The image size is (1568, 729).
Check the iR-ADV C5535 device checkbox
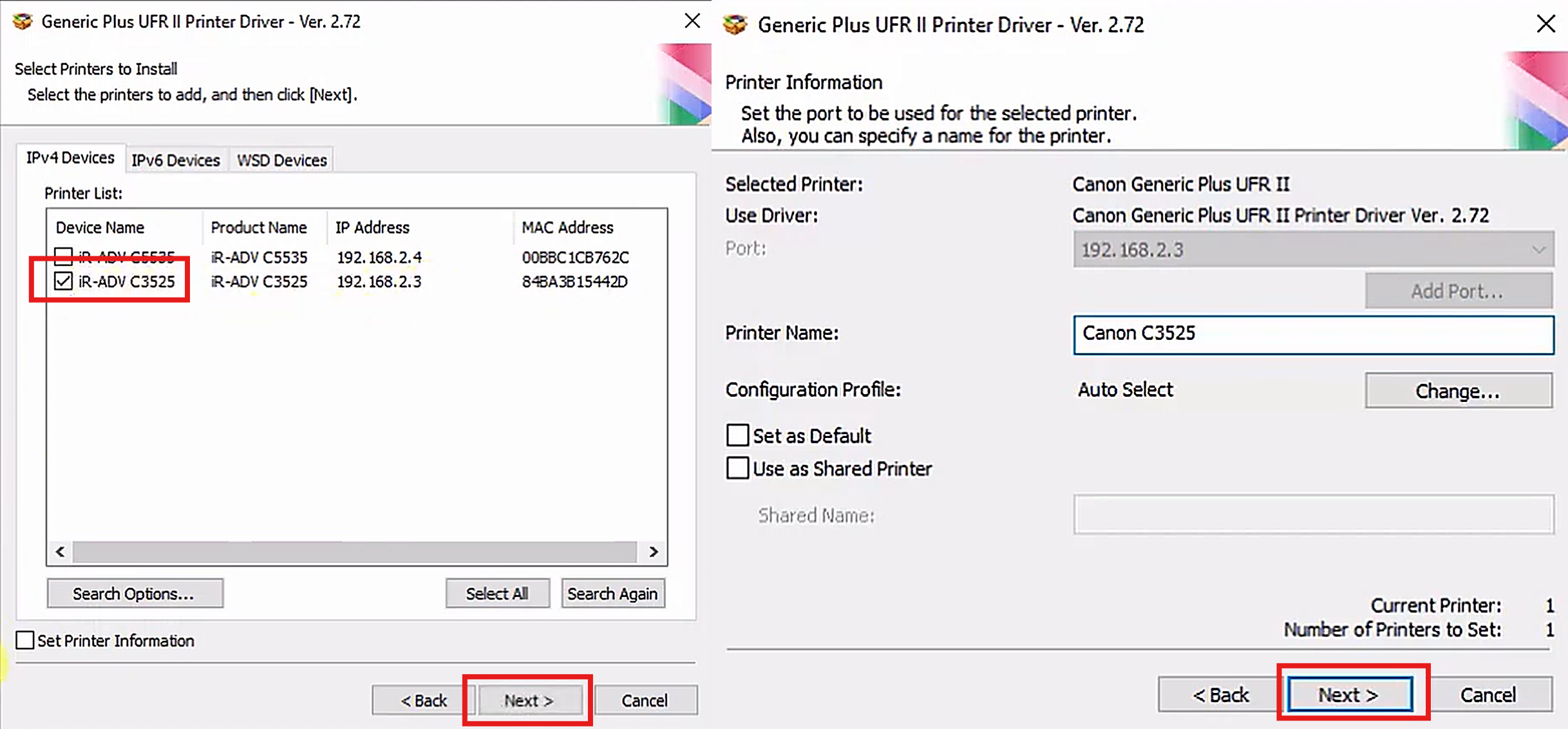tap(63, 256)
